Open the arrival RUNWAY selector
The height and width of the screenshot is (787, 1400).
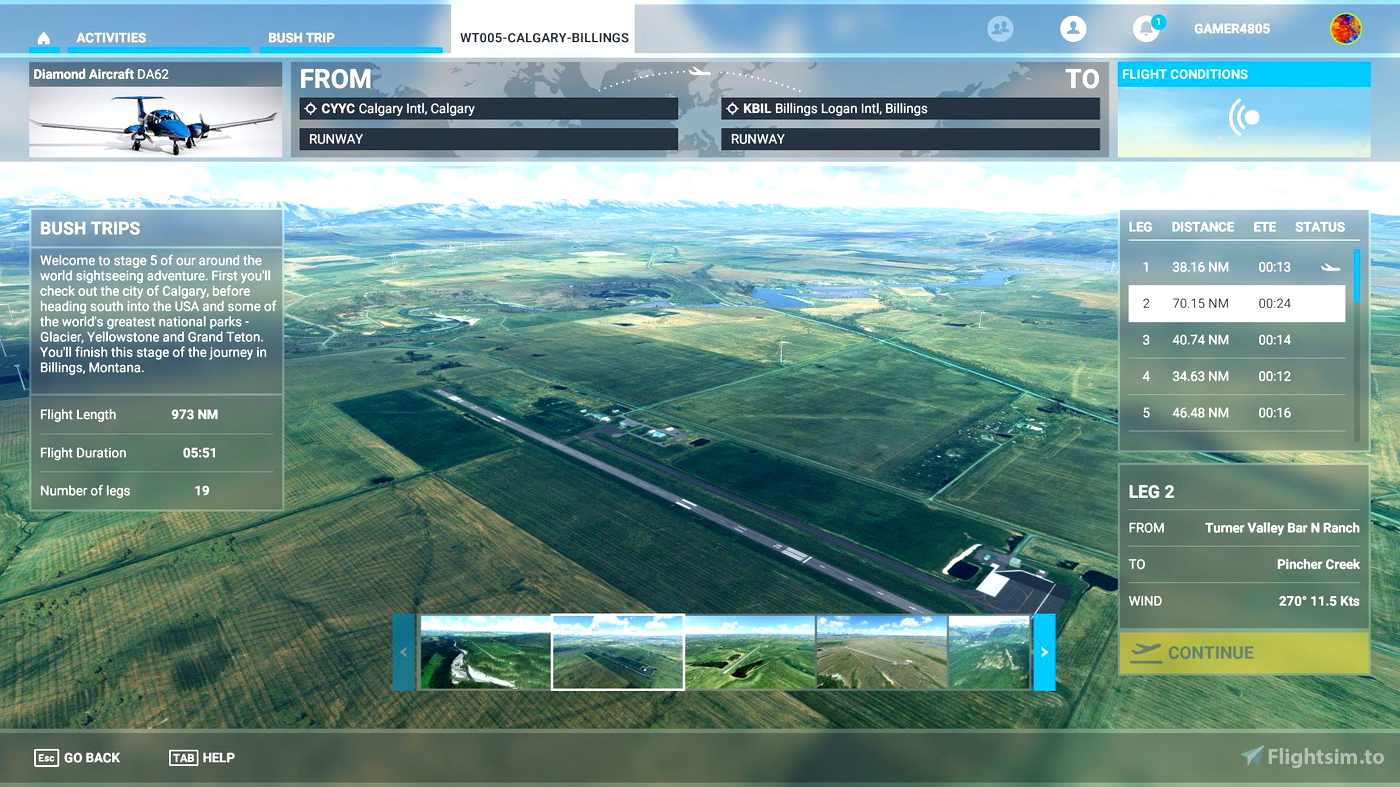pos(911,139)
